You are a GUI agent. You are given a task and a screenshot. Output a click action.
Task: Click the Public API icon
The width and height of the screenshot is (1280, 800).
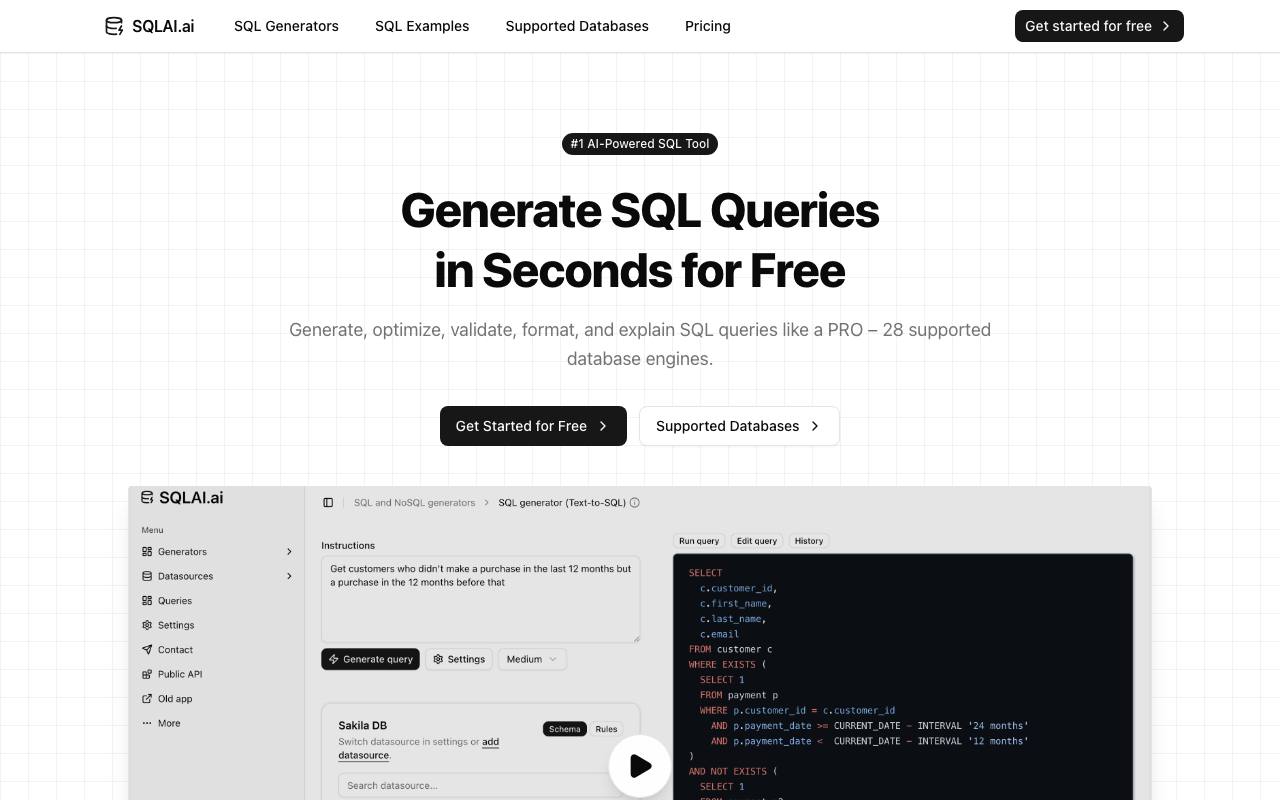tap(147, 674)
